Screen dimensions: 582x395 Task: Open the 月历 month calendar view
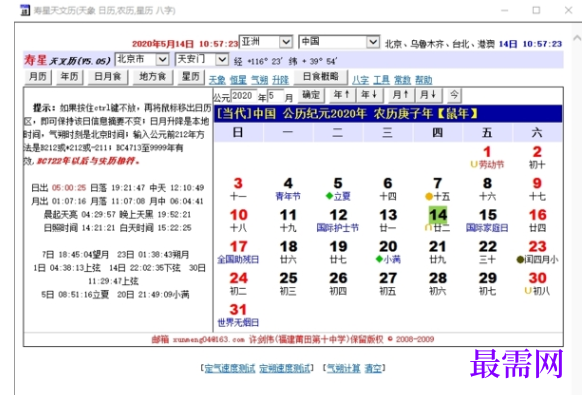point(38,77)
